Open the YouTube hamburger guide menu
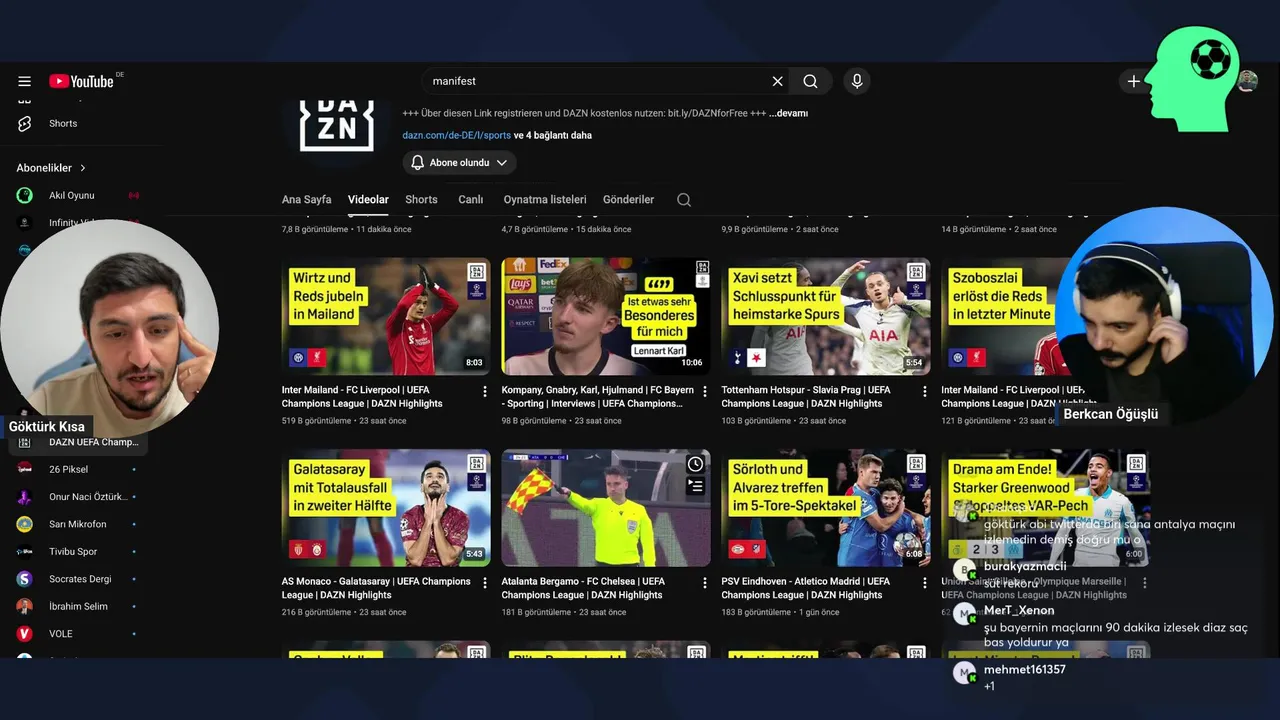This screenshot has width=1280, height=720. click(24, 81)
